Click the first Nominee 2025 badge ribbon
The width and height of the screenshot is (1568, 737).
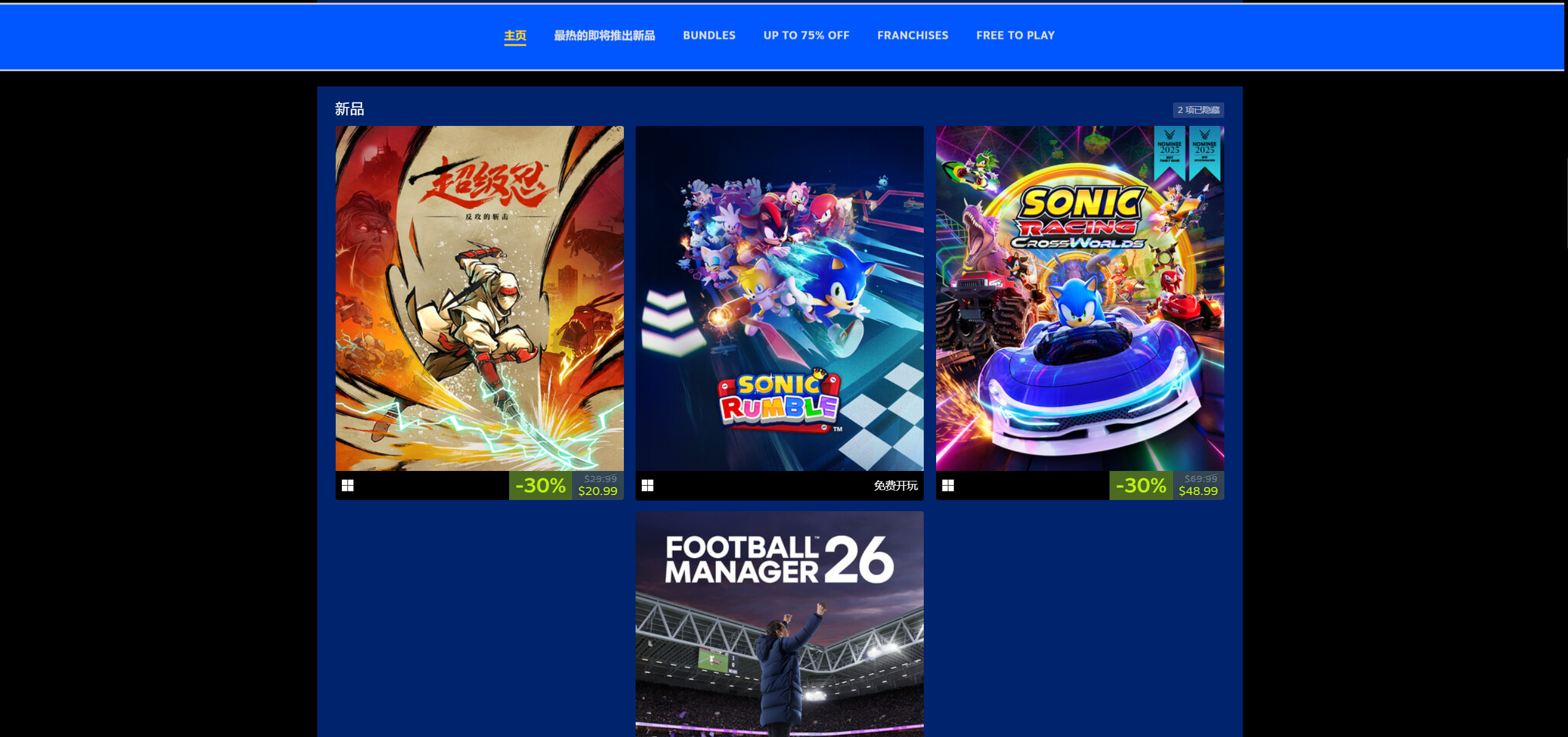pyautogui.click(x=1169, y=152)
